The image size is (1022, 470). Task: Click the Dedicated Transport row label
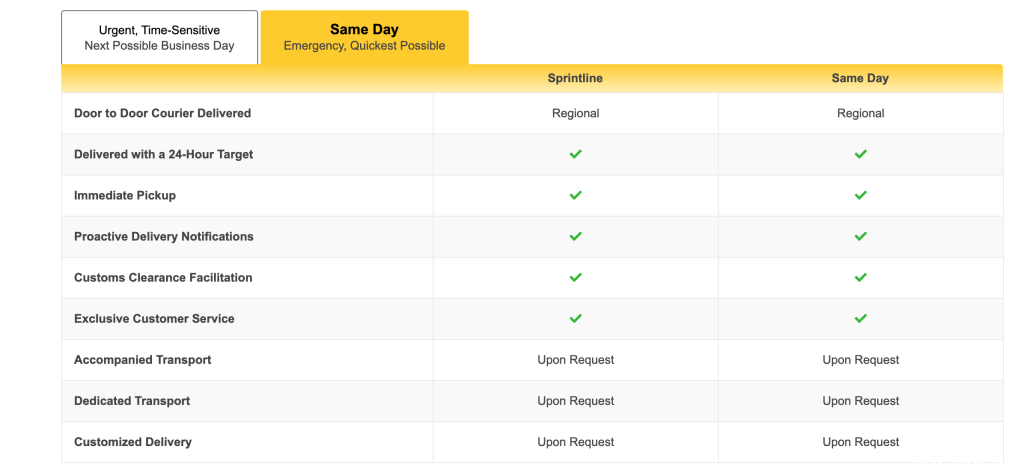pyautogui.click(x=132, y=401)
